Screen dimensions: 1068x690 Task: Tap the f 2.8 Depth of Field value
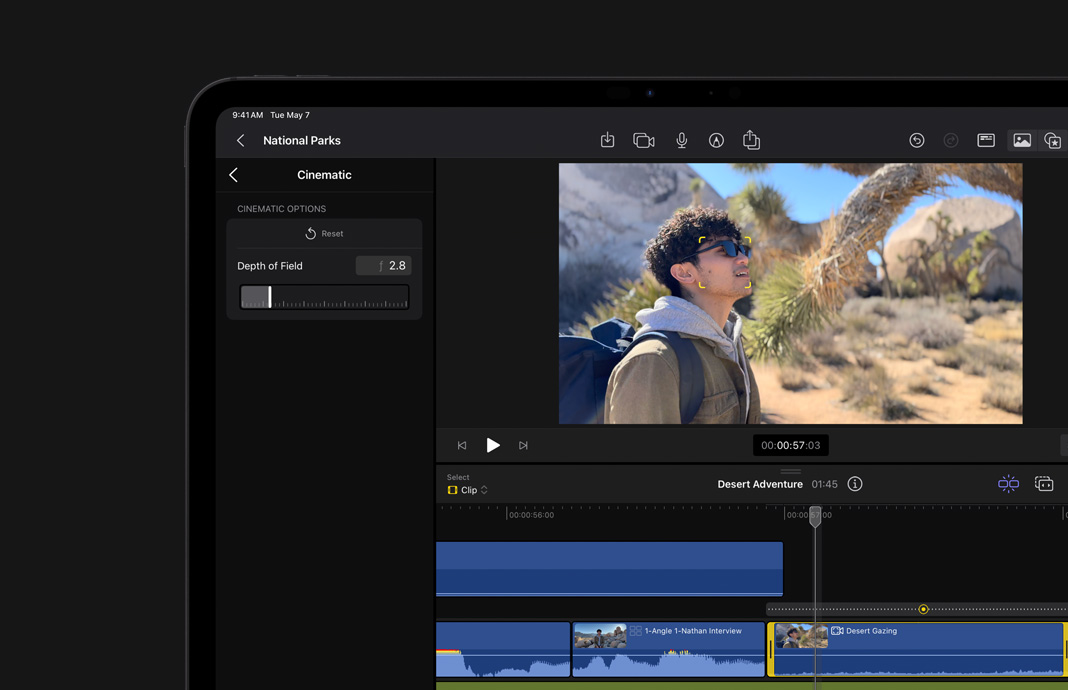point(384,265)
